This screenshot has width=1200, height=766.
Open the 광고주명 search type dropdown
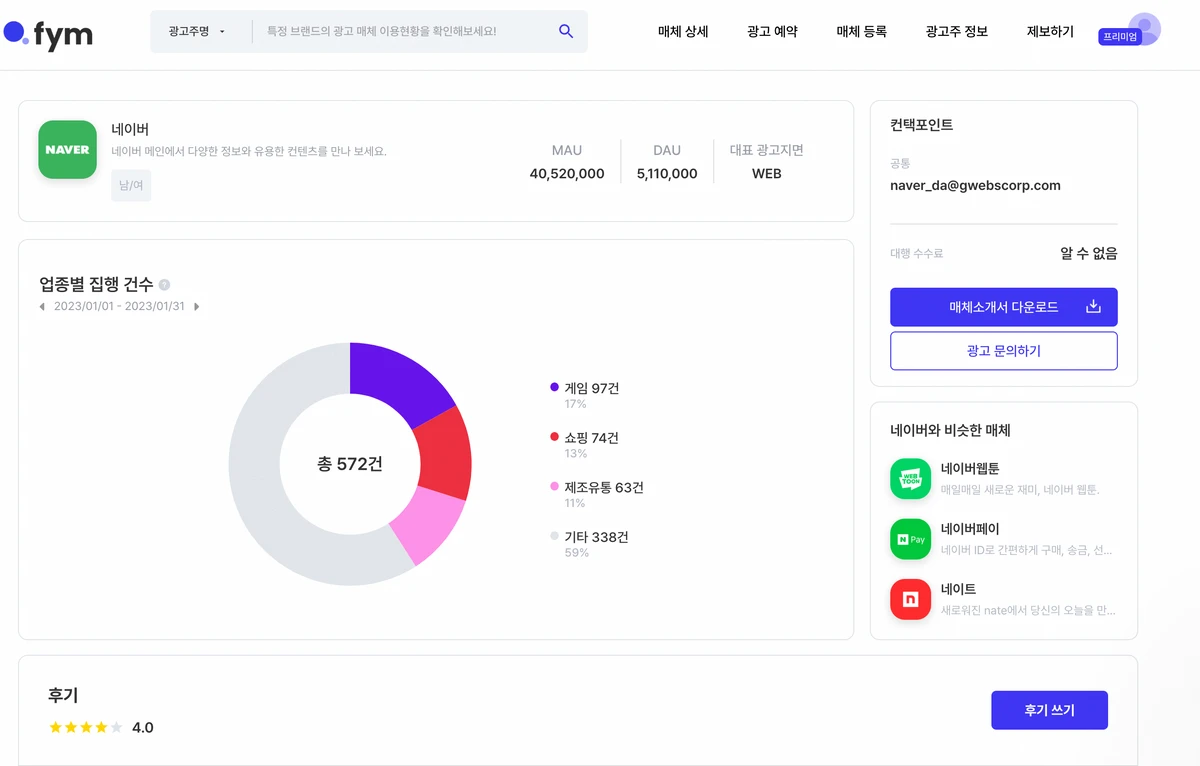click(197, 32)
